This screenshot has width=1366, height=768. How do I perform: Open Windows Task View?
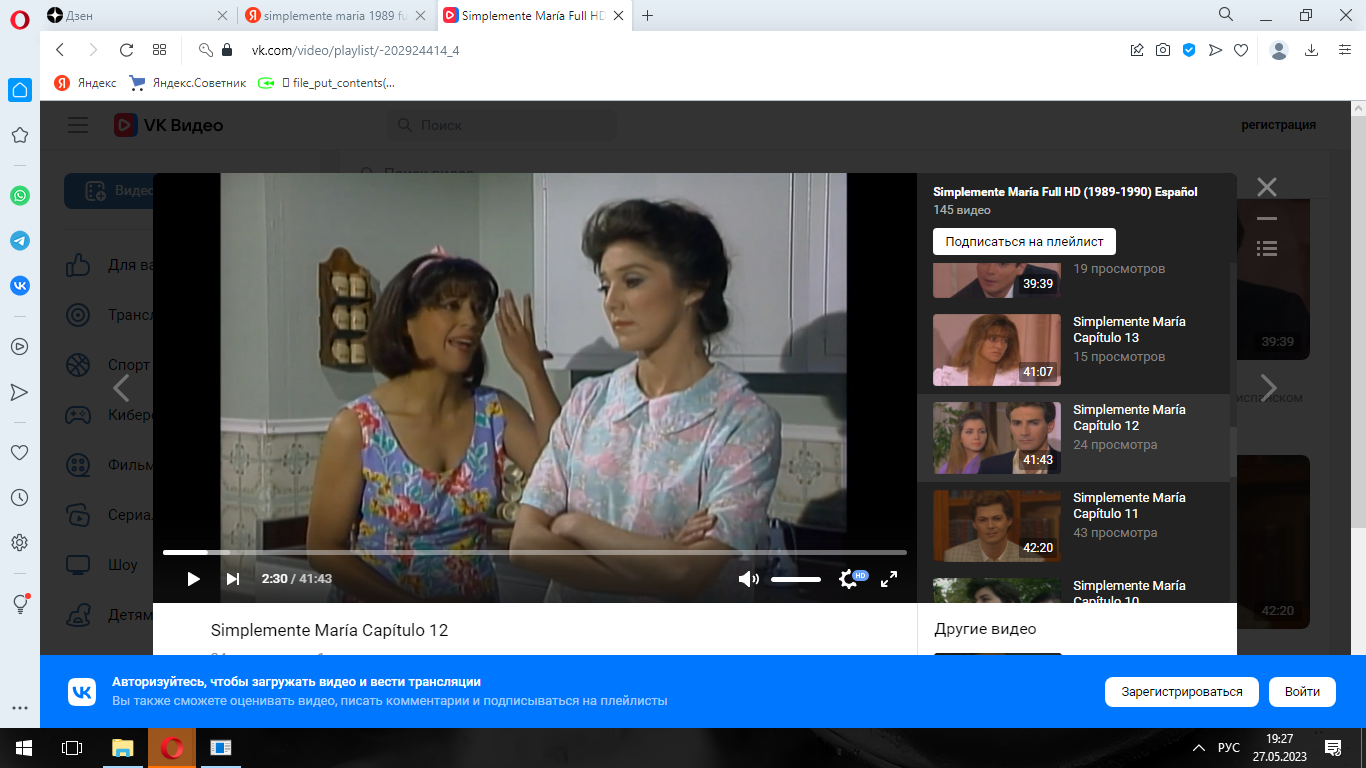point(72,748)
